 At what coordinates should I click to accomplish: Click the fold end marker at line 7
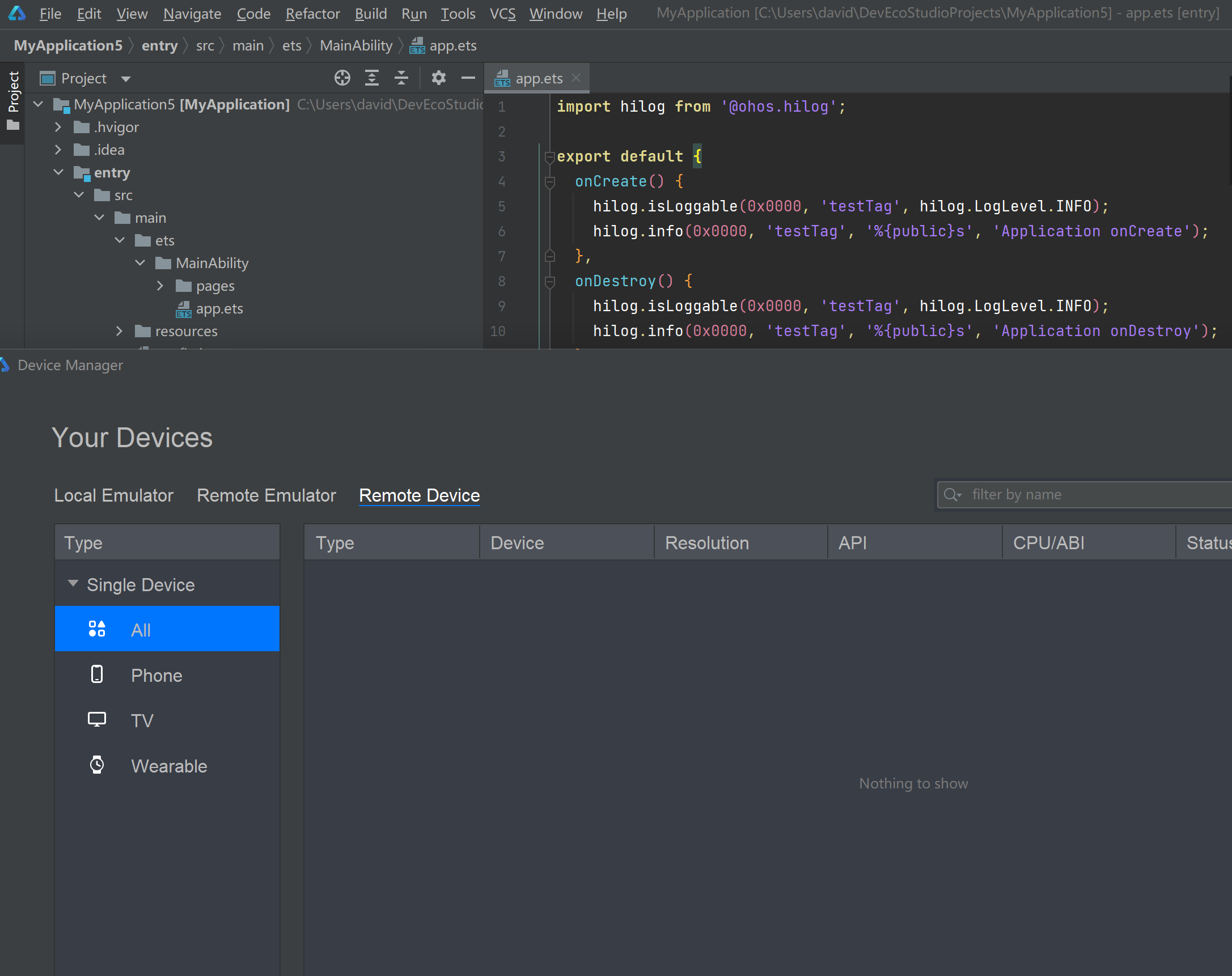pyautogui.click(x=550, y=256)
